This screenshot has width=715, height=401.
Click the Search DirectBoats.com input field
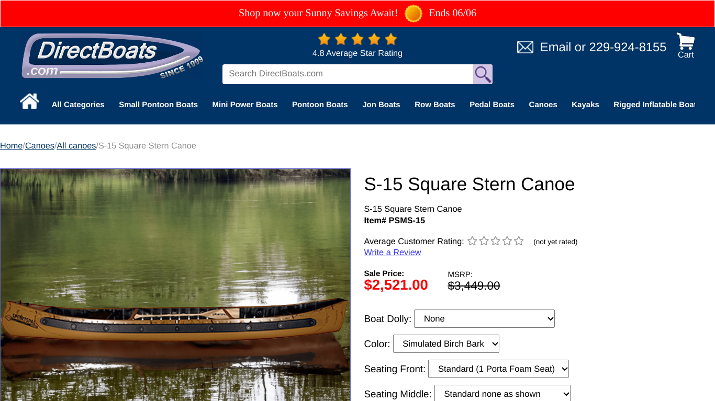tap(347, 74)
